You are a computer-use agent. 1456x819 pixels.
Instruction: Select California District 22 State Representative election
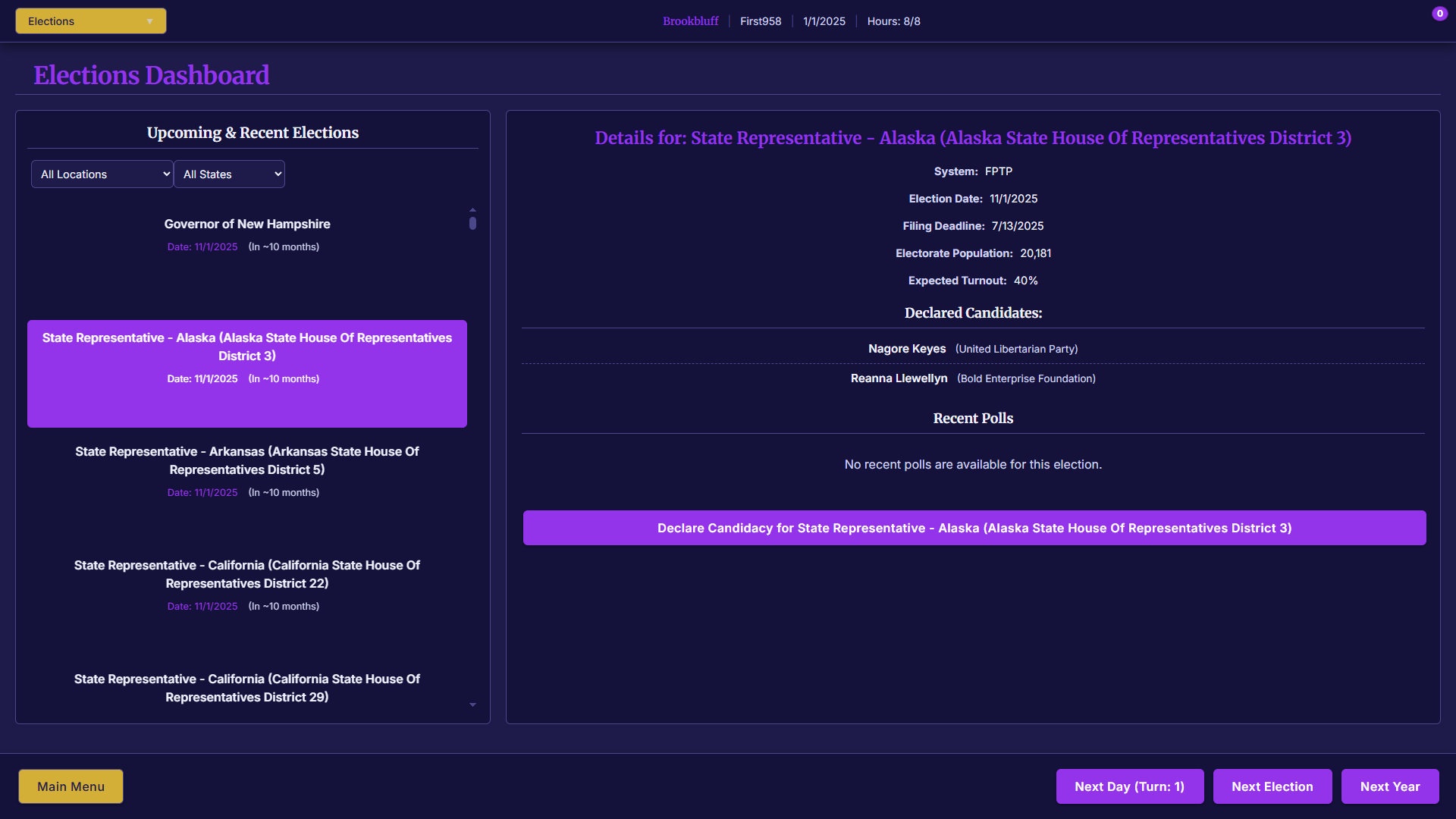tap(246, 585)
